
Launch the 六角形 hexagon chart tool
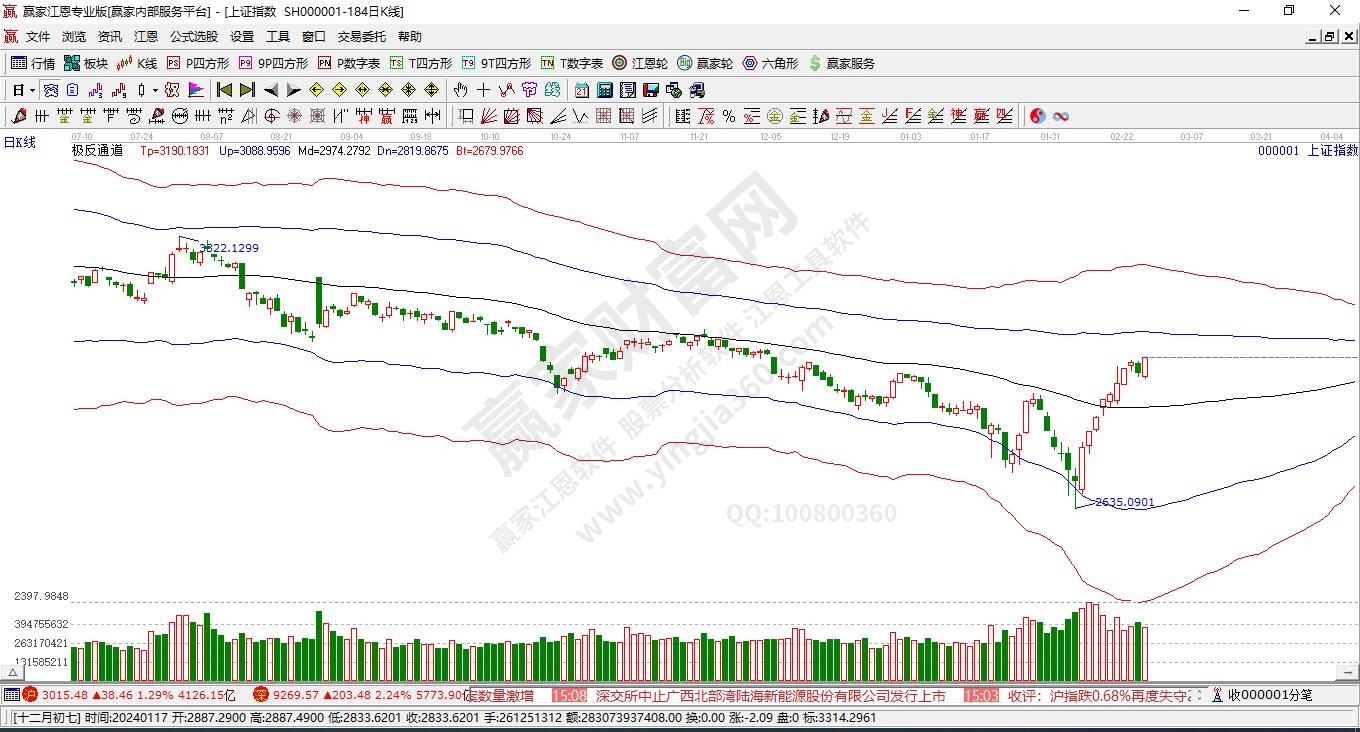770,63
